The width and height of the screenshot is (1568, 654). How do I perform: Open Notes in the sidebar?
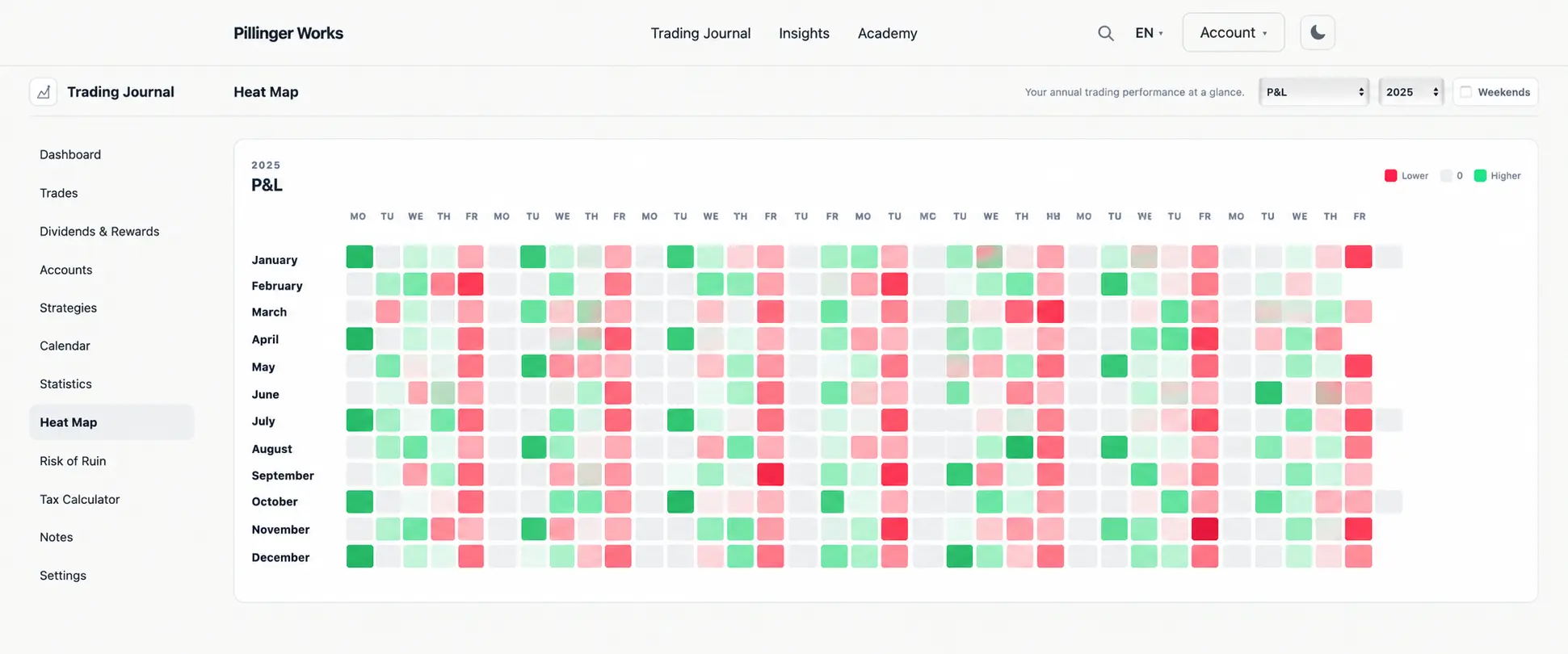click(x=111, y=537)
